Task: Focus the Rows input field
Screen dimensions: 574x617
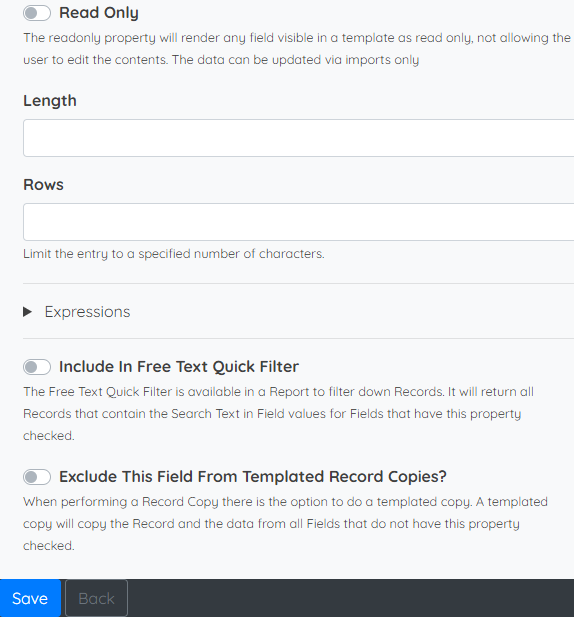Action: click(299, 222)
